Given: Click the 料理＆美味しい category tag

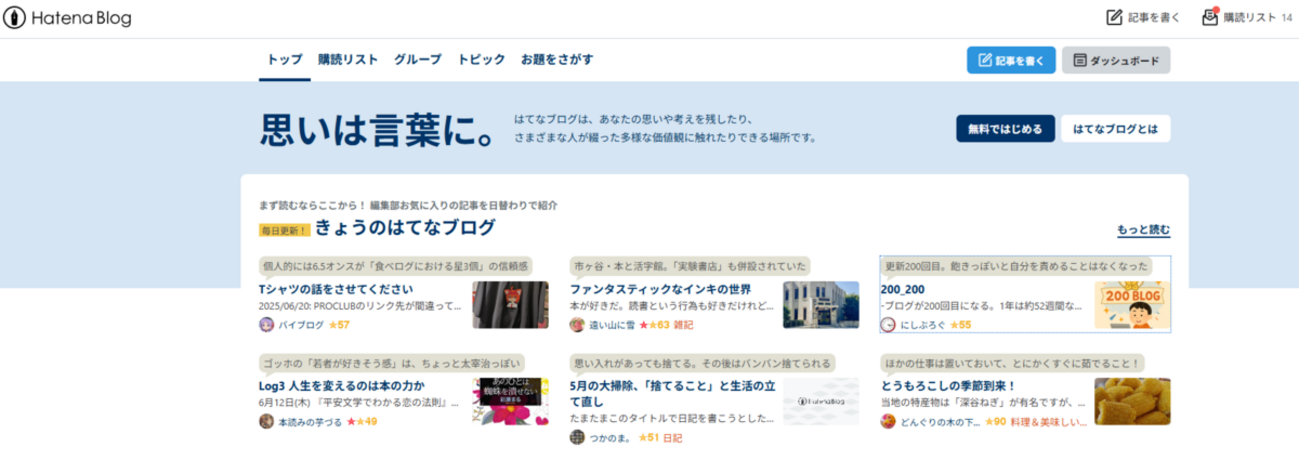Looking at the screenshot, I should click(x=1050, y=422).
